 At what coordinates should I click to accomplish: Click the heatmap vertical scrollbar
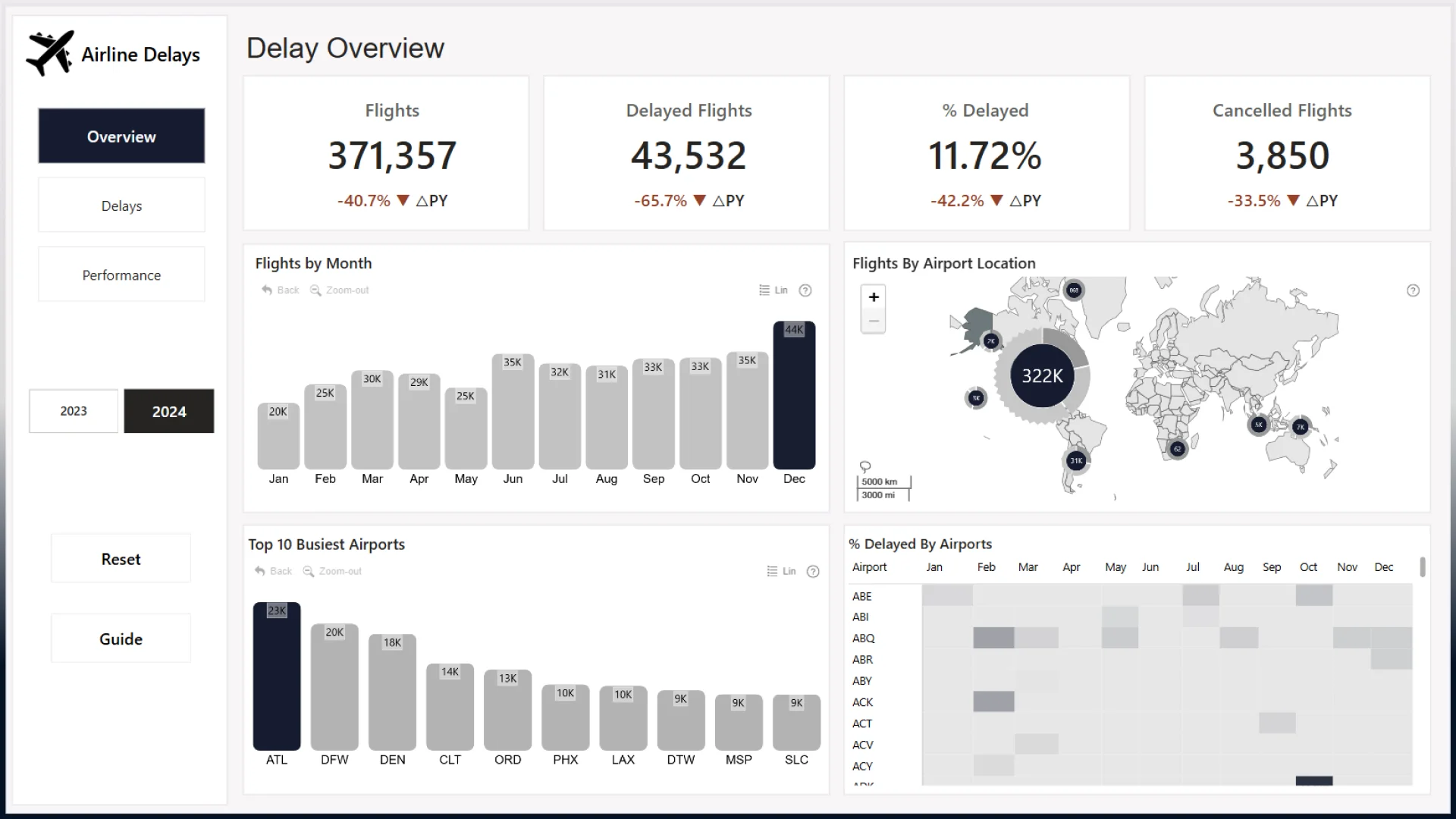pos(1423,567)
